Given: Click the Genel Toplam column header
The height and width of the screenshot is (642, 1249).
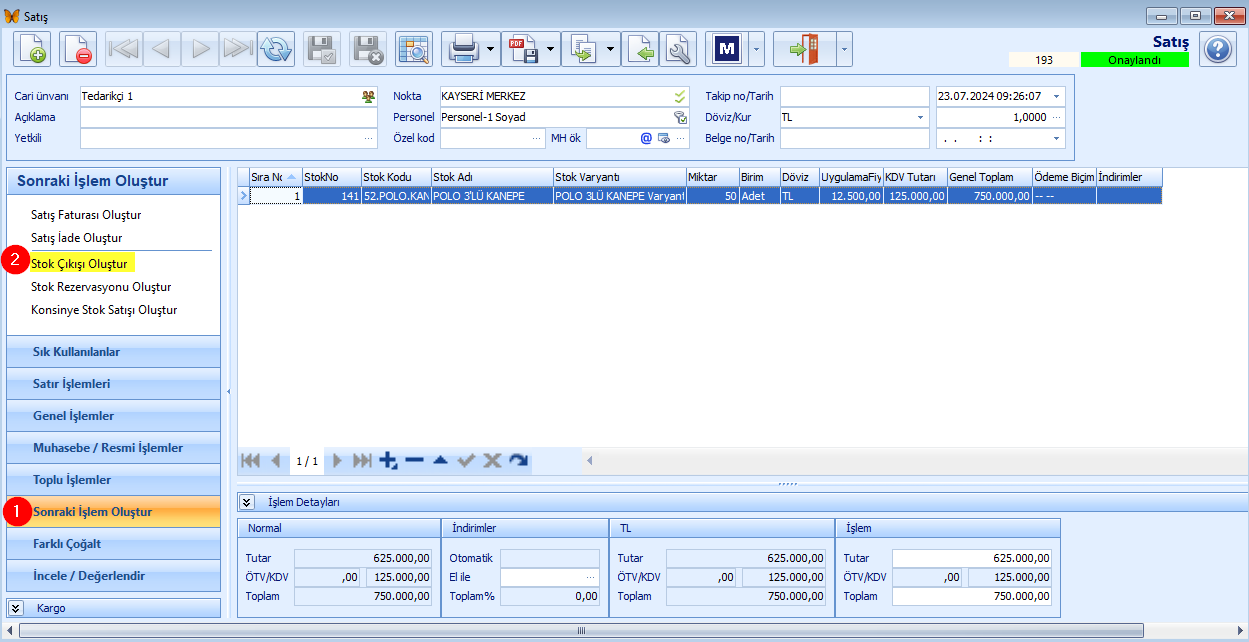Looking at the screenshot, I should pyautogui.click(x=990, y=177).
